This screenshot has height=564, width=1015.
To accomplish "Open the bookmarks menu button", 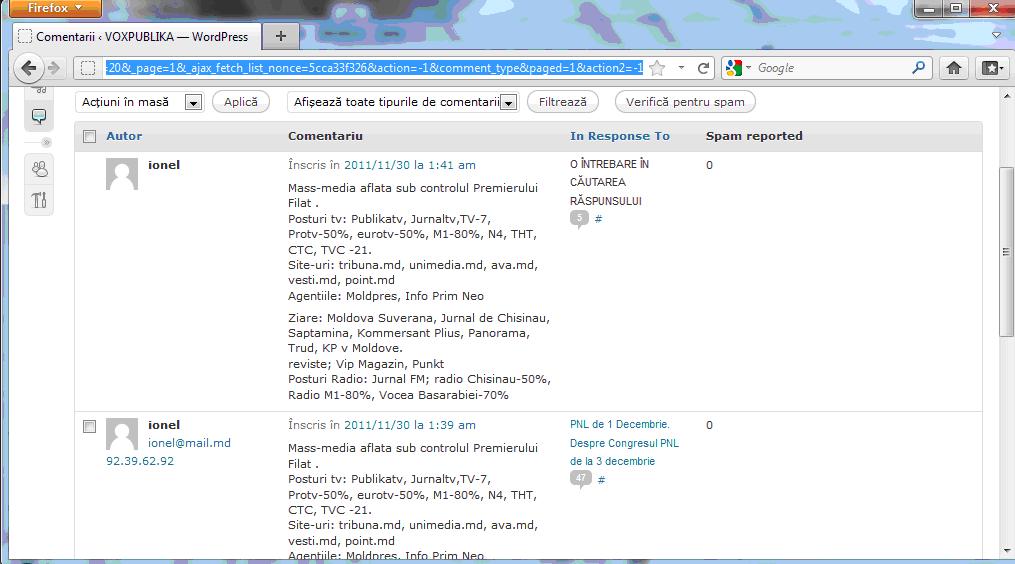I will coord(992,68).
